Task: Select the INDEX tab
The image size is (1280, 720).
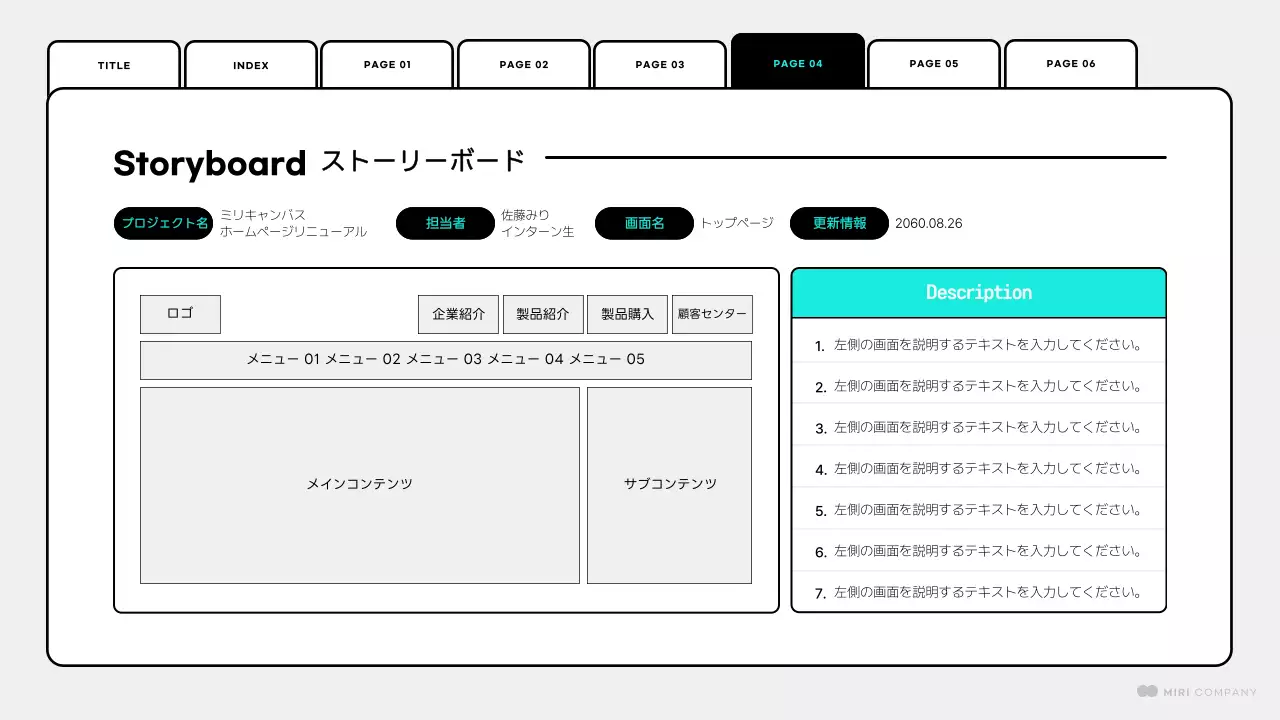Action: (250, 64)
